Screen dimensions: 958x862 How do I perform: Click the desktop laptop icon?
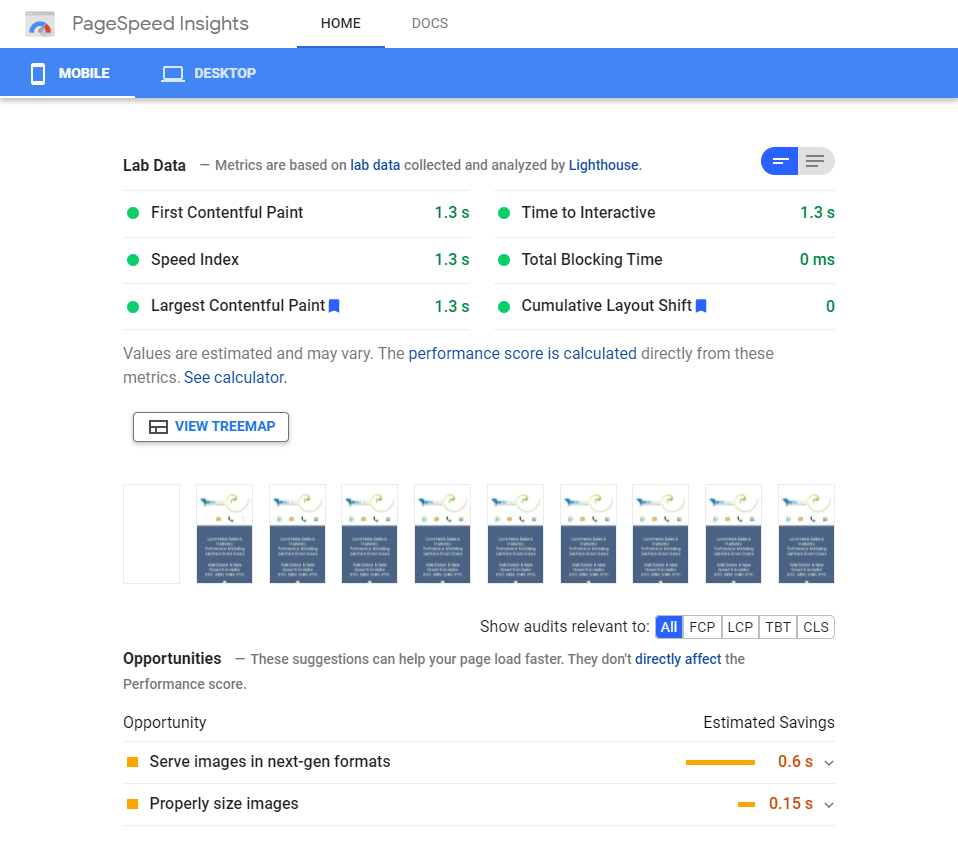click(172, 74)
